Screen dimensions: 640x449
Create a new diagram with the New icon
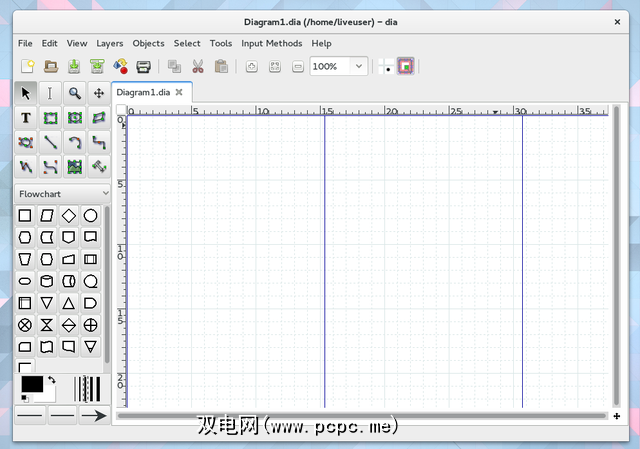tap(28, 66)
